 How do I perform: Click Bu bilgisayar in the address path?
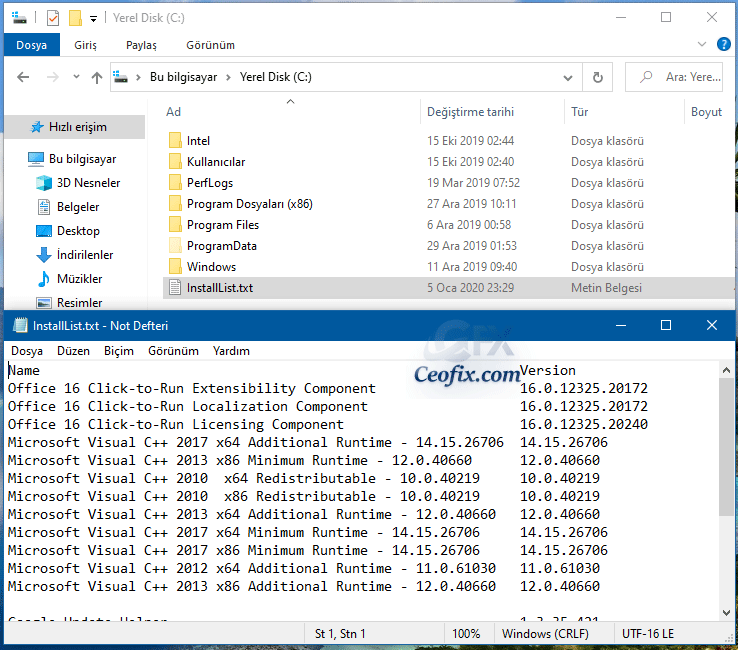click(x=183, y=77)
